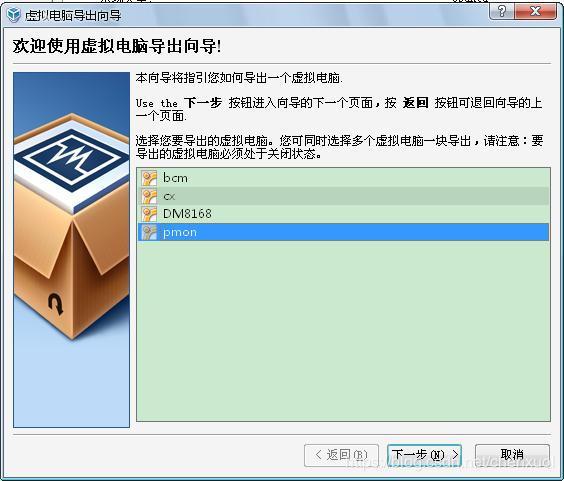Viewport: 564px width, 481px height.
Task: Select the highlighted pmon entry
Action: click(x=344, y=232)
